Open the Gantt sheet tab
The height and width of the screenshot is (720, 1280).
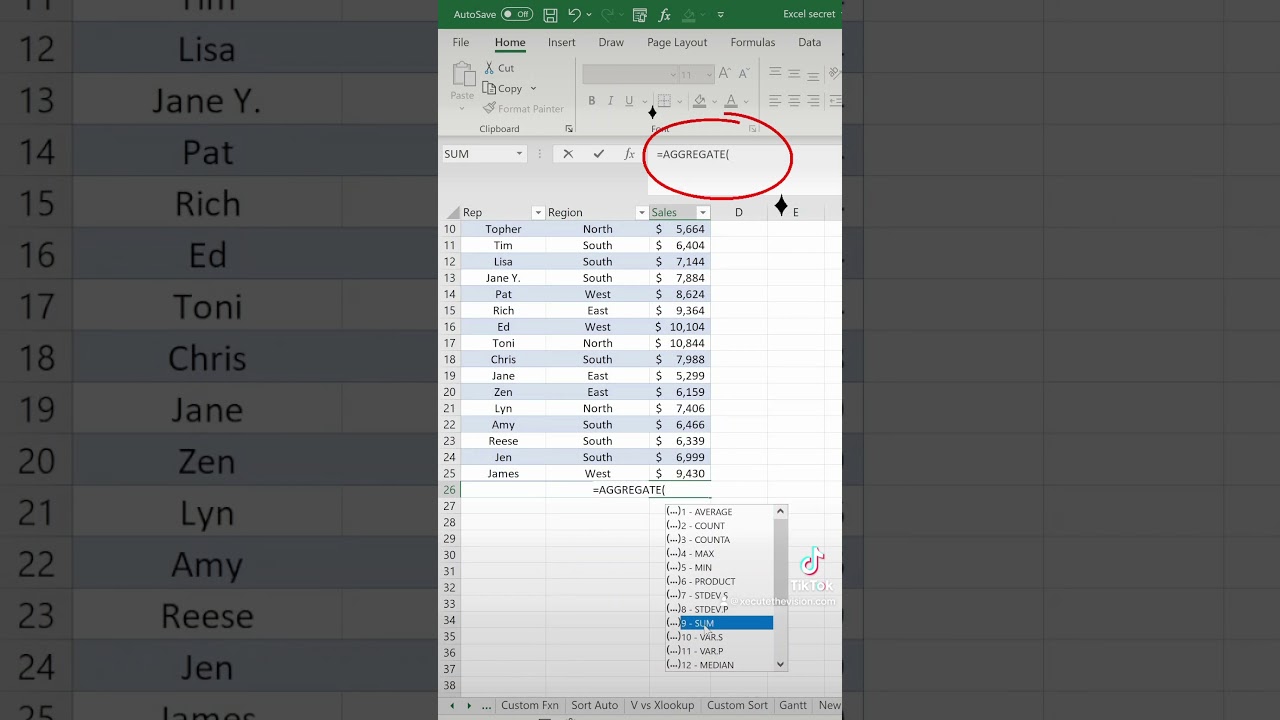793,705
